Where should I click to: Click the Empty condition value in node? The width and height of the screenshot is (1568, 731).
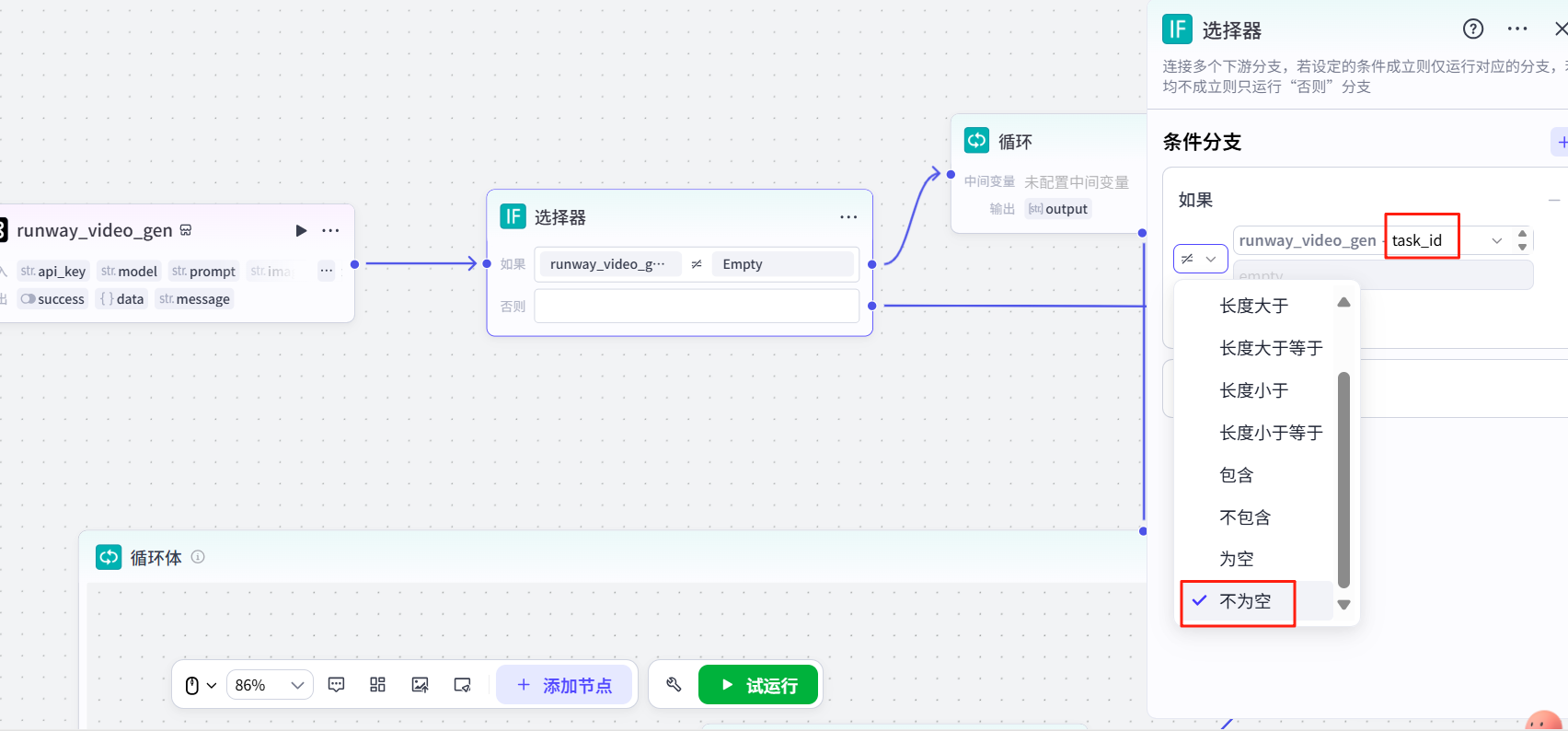coord(782,264)
